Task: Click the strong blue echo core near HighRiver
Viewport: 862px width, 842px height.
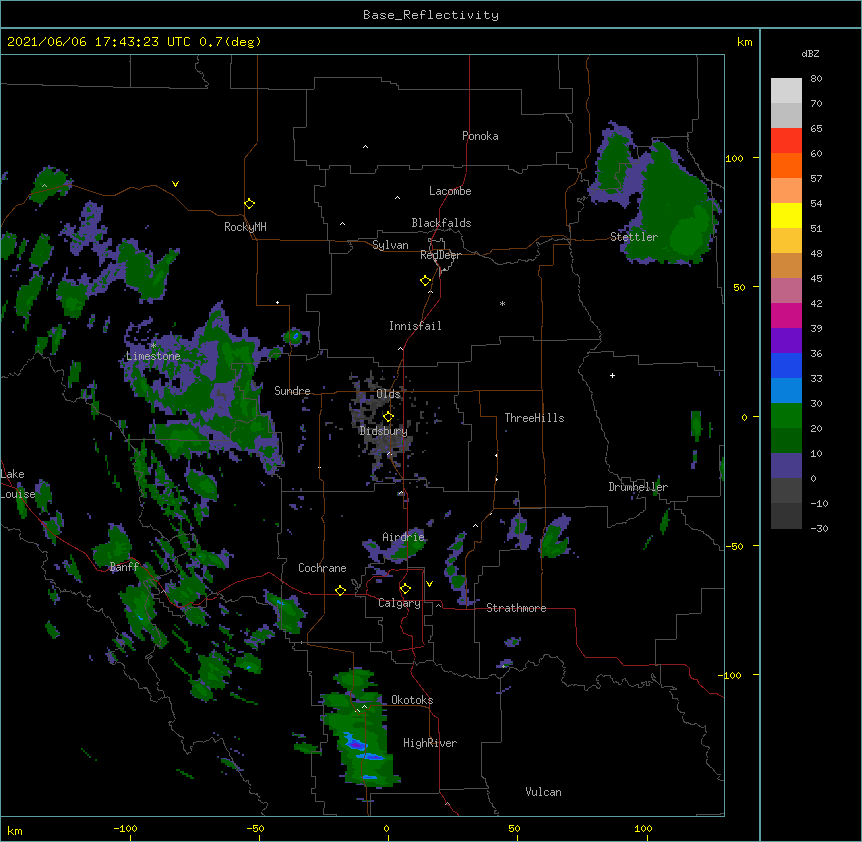Action: [355, 744]
